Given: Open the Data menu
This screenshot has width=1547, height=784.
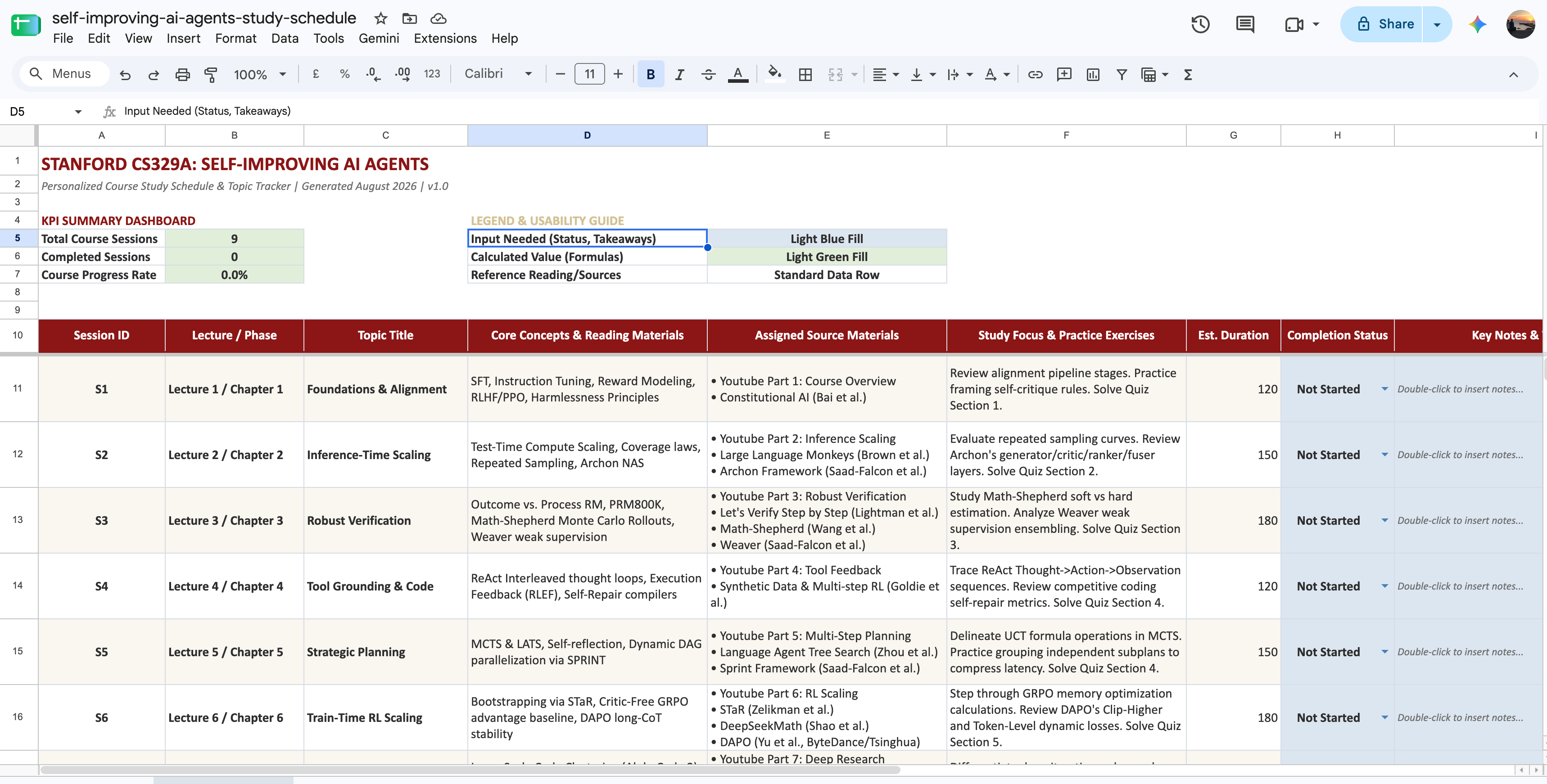Looking at the screenshot, I should [285, 38].
